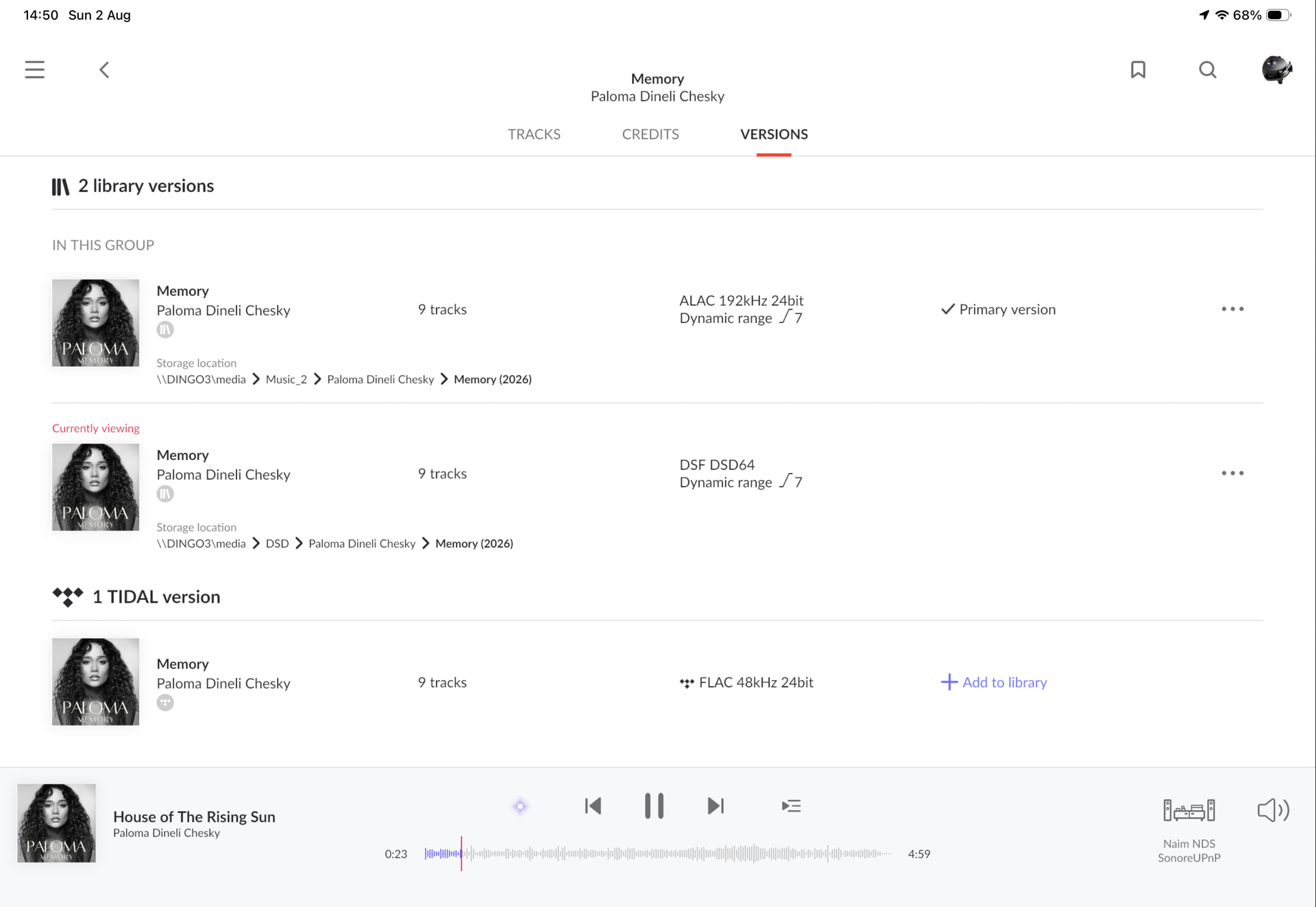
Task: Go back with the left arrow
Action: coord(104,70)
